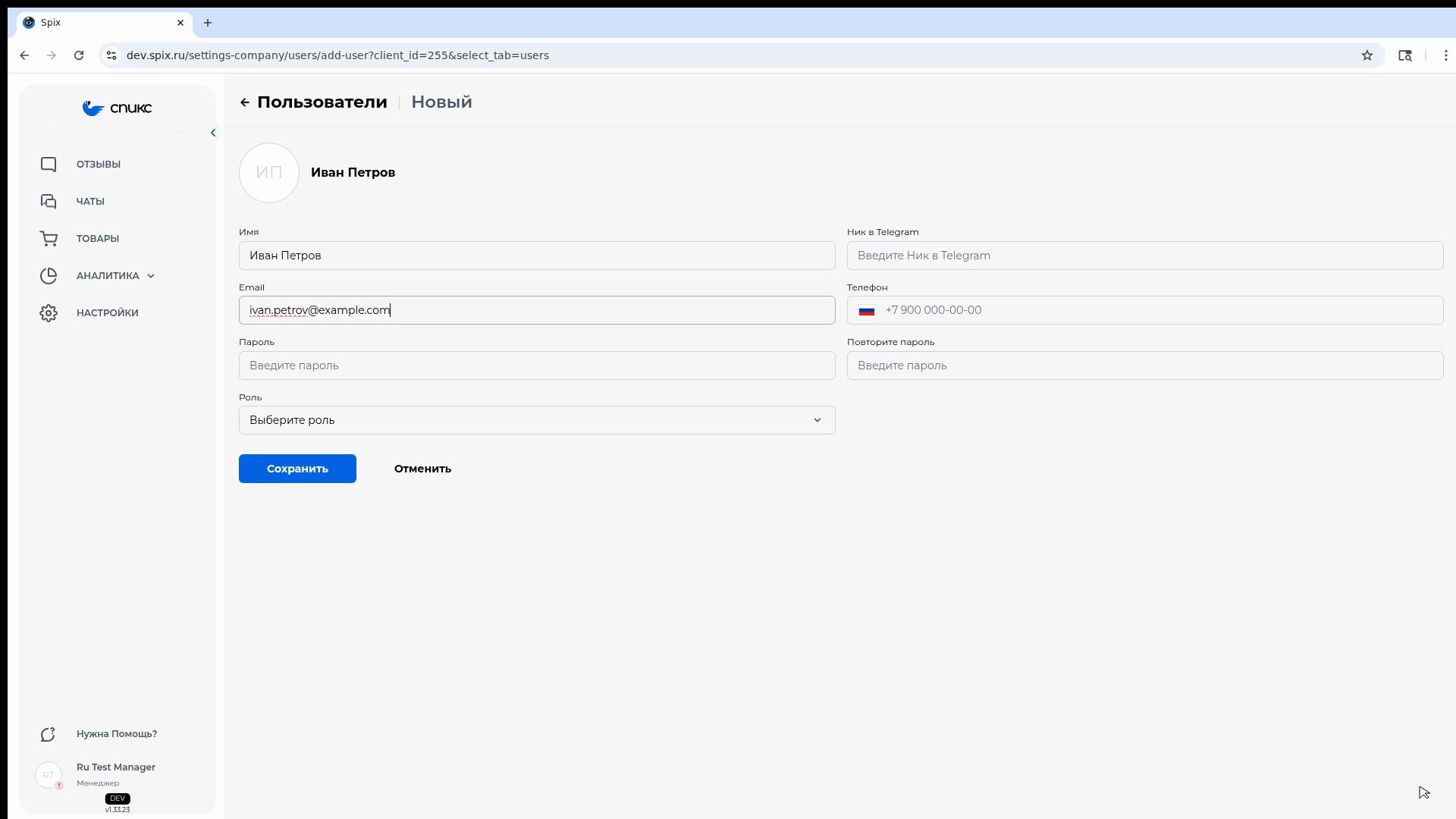The height and width of the screenshot is (819, 1456).
Task: Click the back arrow next to Пользователи
Action: click(244, 102)
